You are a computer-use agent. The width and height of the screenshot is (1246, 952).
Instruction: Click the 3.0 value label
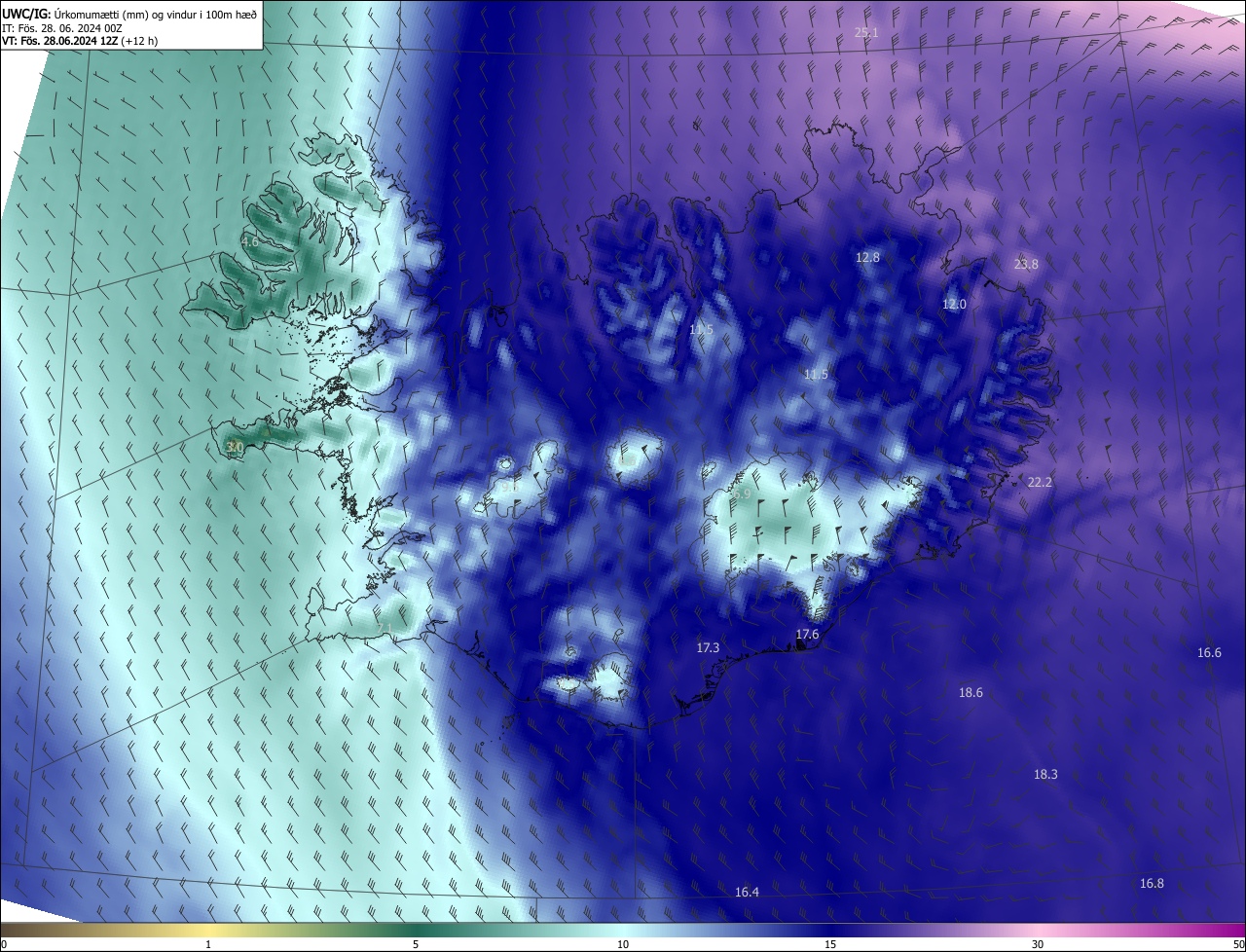234,447
